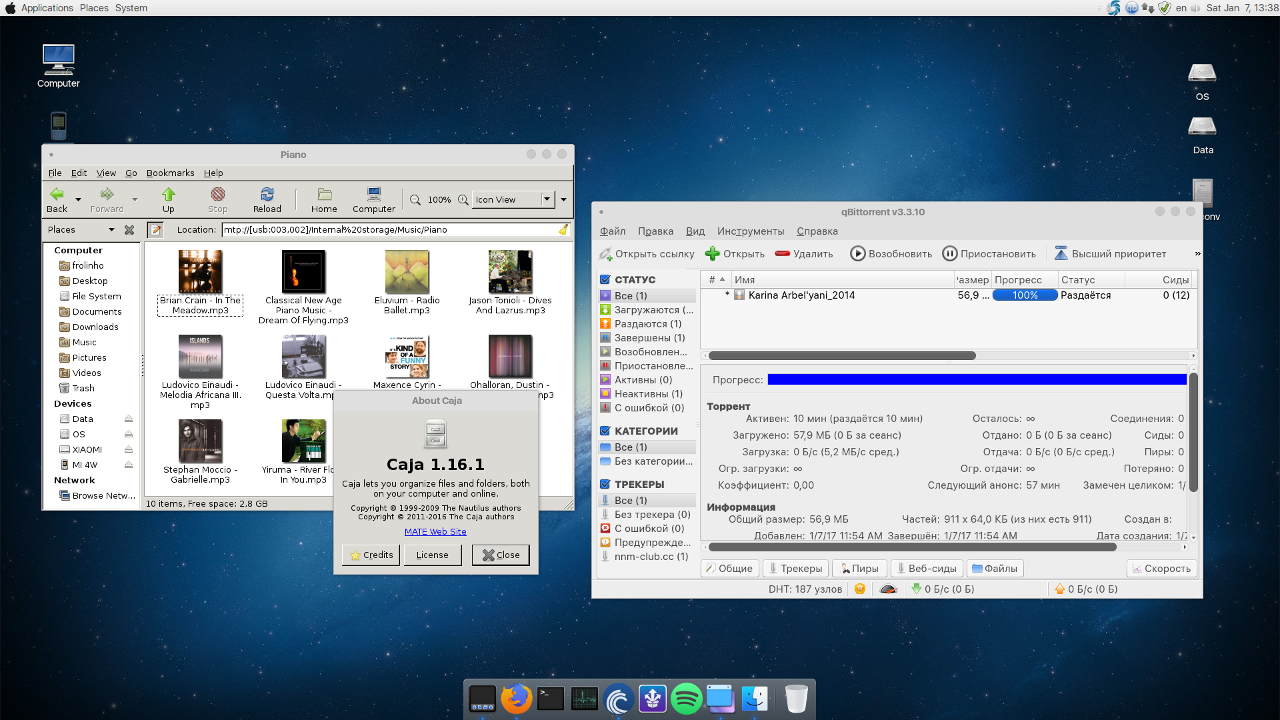1280x720 pixels.
Task: Eject the XIAOMI device in sidebar
Action: click(x=128, y=450)
